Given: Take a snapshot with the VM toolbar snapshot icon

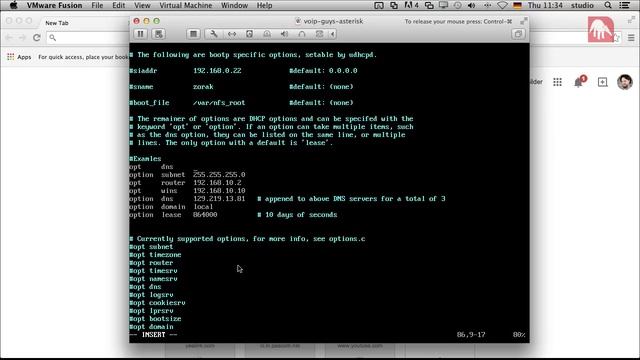Looking at the screenshot, I should [159, 34].
